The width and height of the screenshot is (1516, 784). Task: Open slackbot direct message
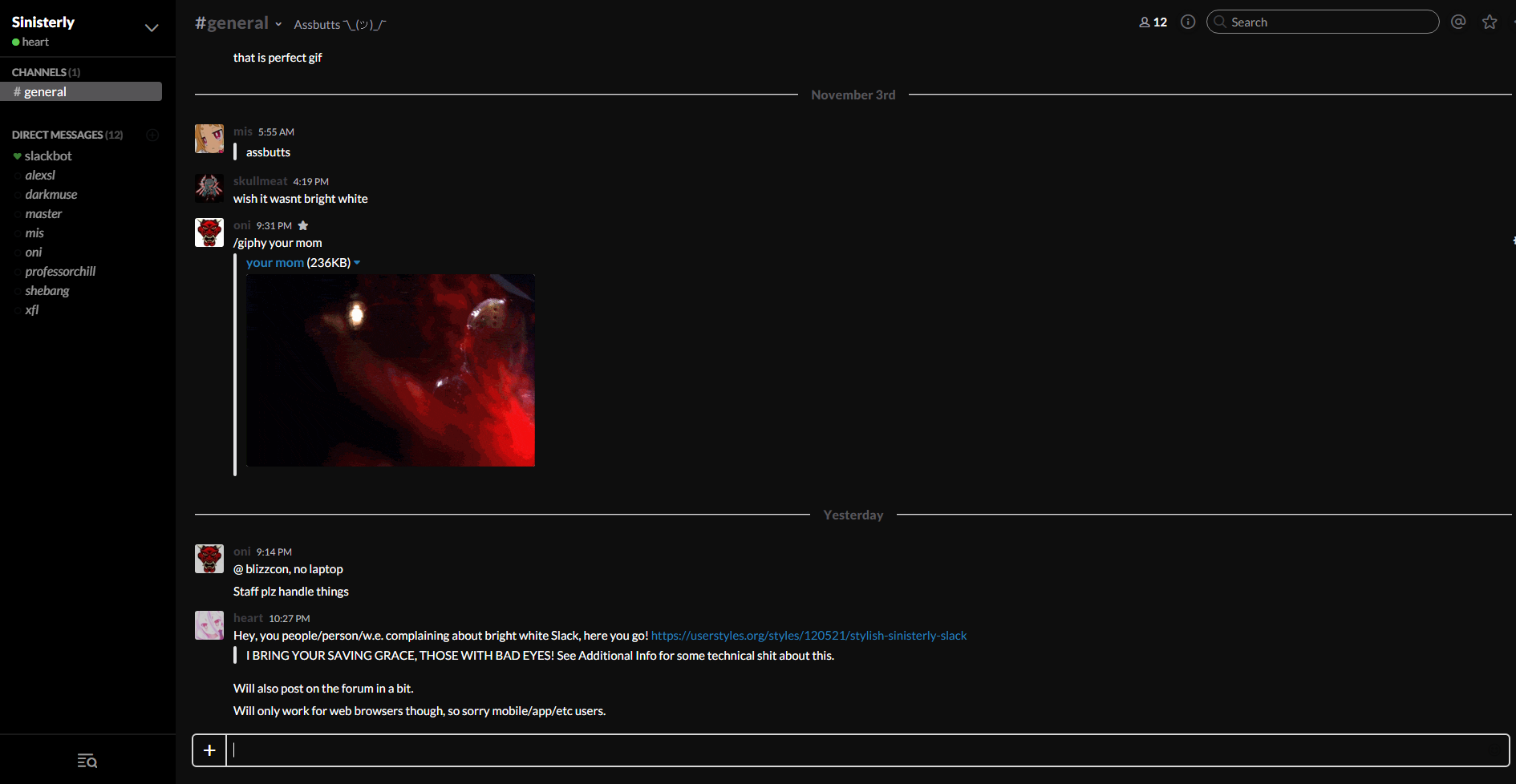(48, 156)
